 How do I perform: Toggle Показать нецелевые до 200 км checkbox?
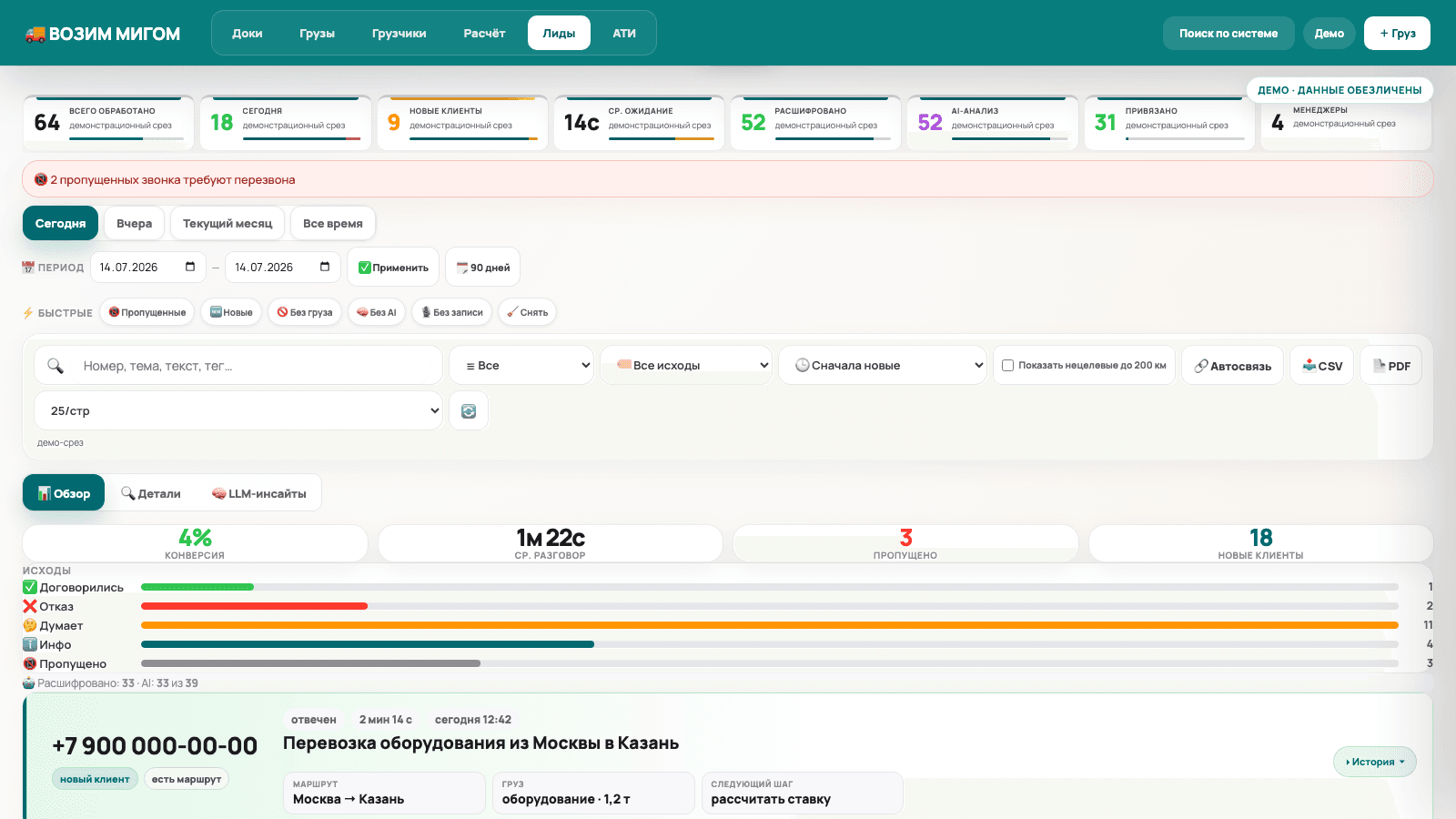pos(1007,366)
